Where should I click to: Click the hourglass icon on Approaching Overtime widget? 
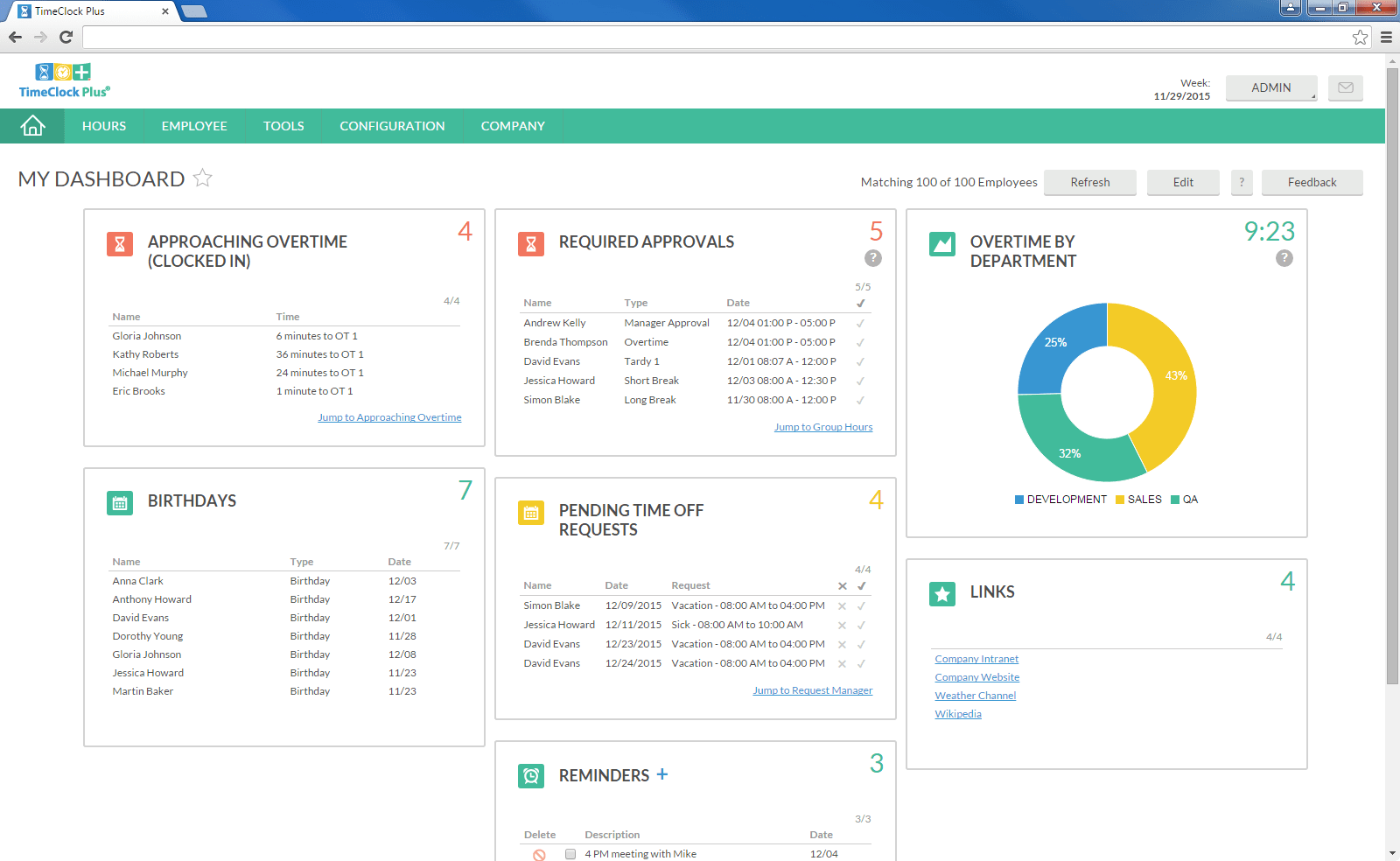(118, 246)
